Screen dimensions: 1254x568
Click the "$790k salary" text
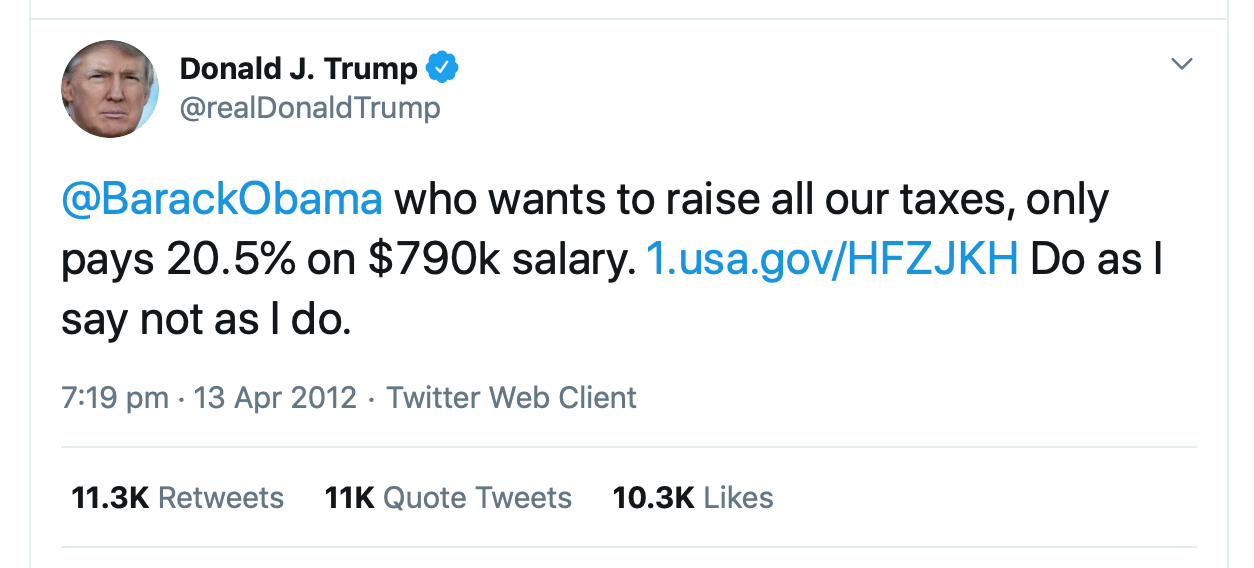[x=502, y=260]
